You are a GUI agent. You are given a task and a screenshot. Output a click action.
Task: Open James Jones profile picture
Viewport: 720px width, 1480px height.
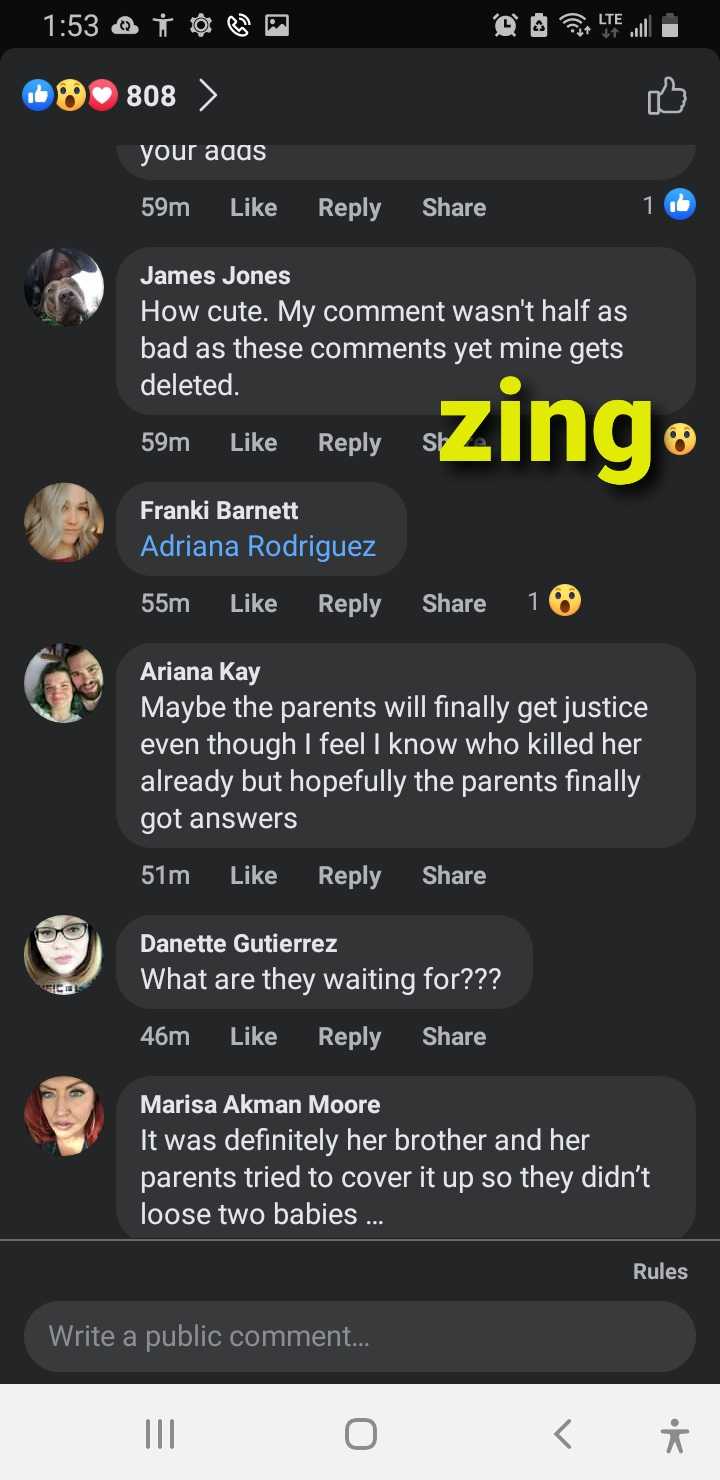(x=64, y=287)
